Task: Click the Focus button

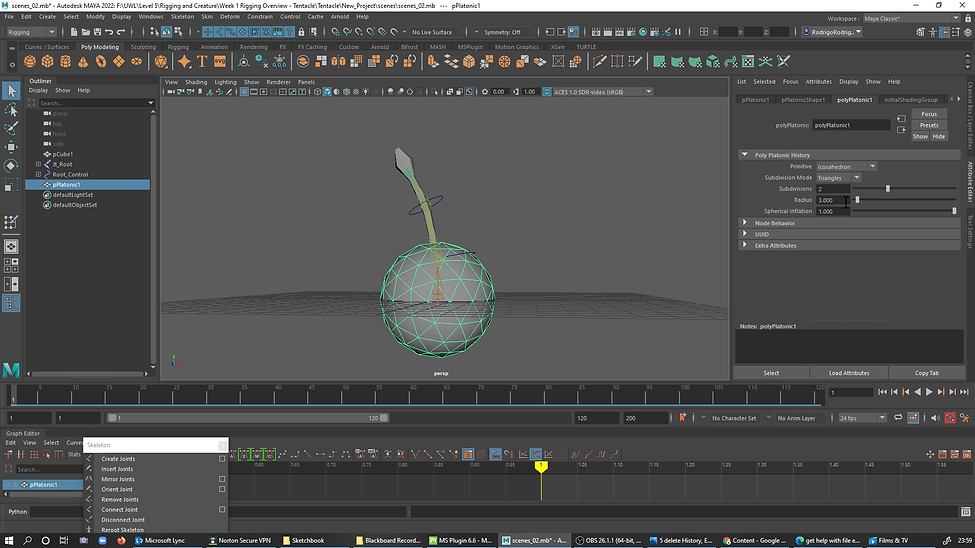Action: tap(929, 114)
